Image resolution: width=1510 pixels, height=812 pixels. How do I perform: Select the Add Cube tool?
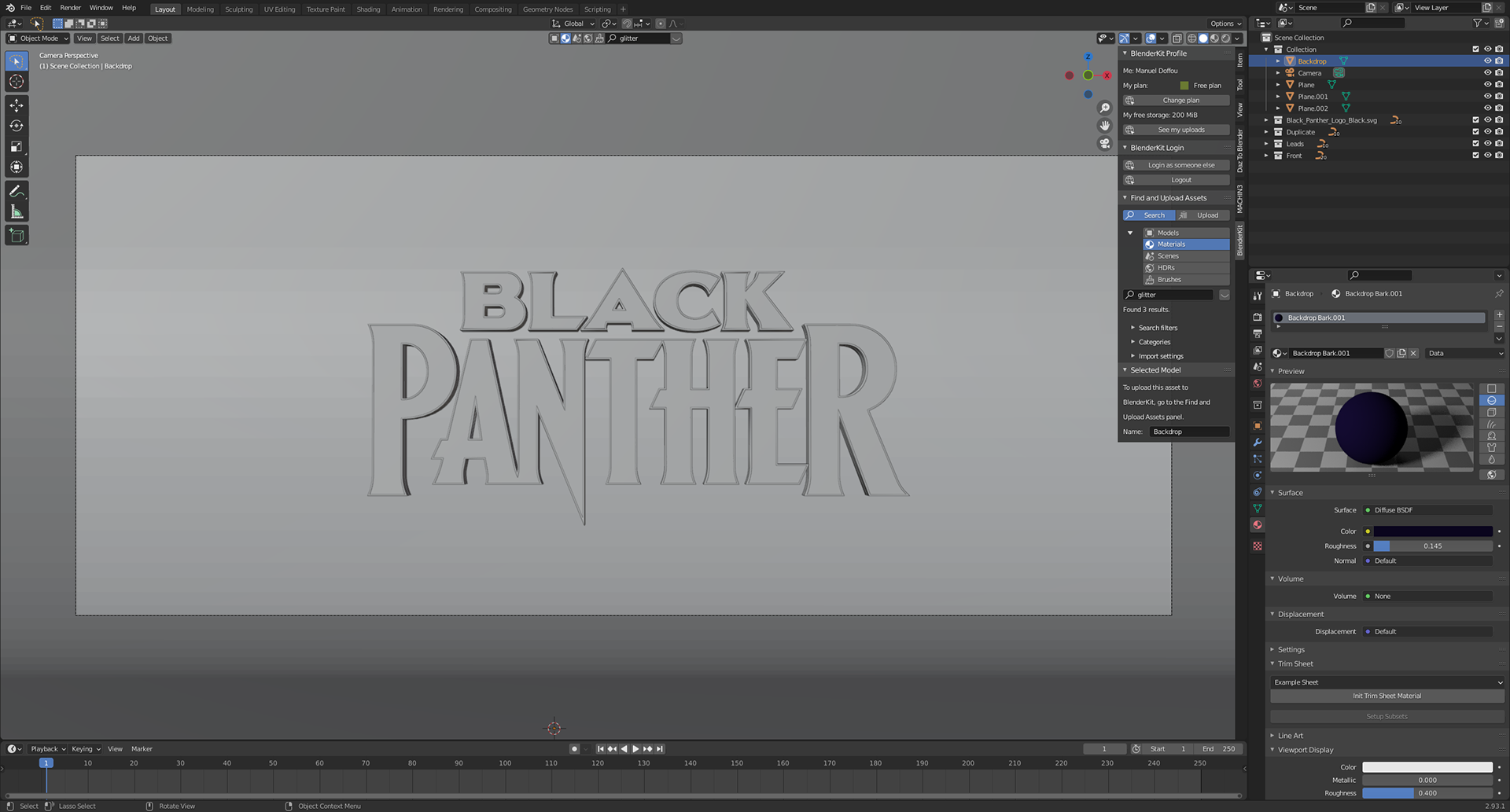(x=17, y=235)
